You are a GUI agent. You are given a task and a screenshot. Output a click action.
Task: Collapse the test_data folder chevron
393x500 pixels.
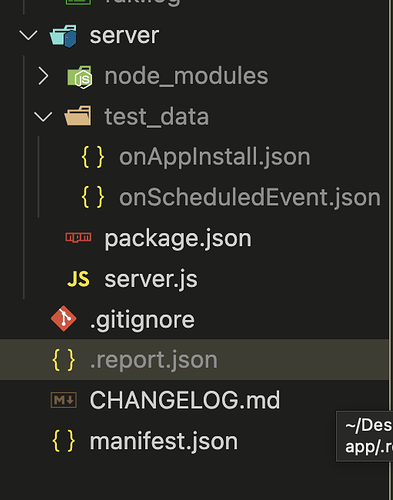(x=43, y=117)
